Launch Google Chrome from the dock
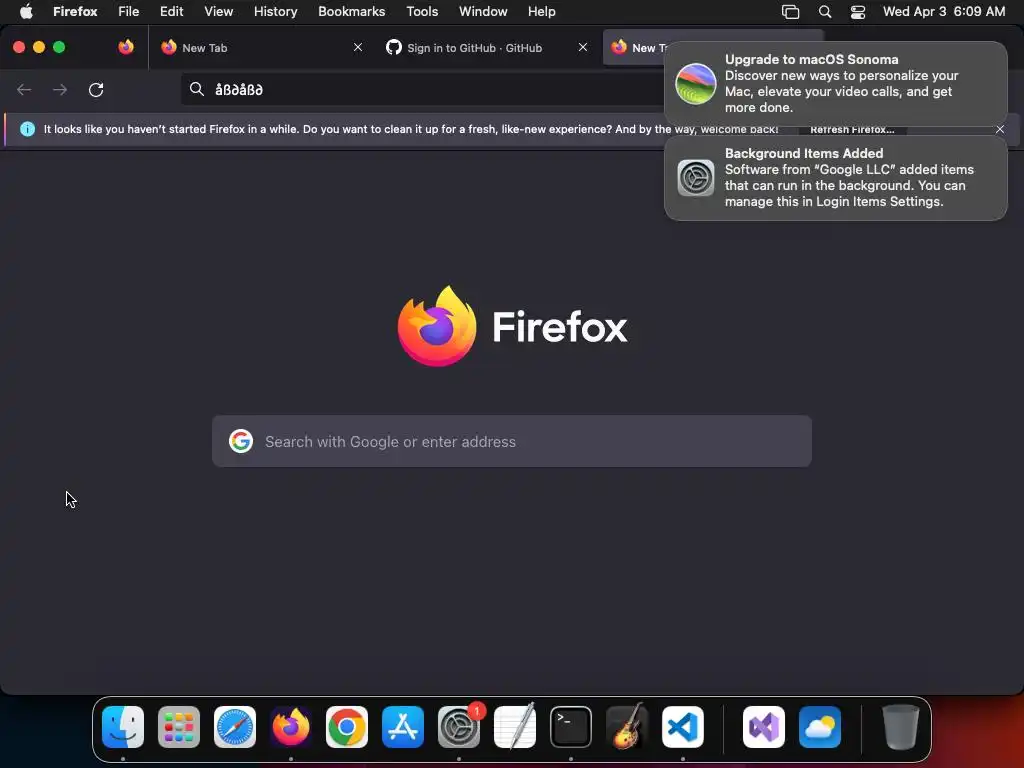 pyautogui.click(x=347, y=727)
